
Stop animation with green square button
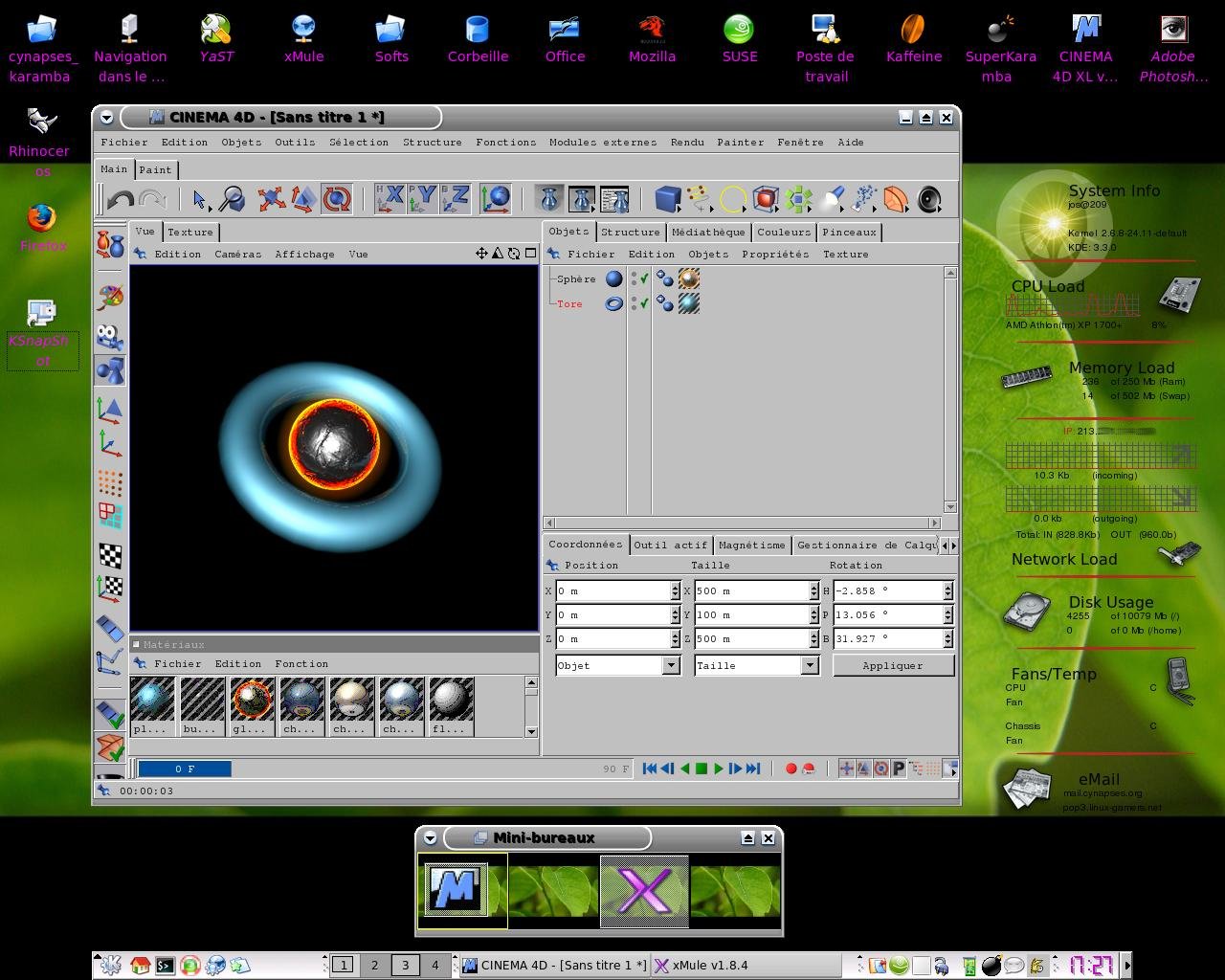(702, 768)
